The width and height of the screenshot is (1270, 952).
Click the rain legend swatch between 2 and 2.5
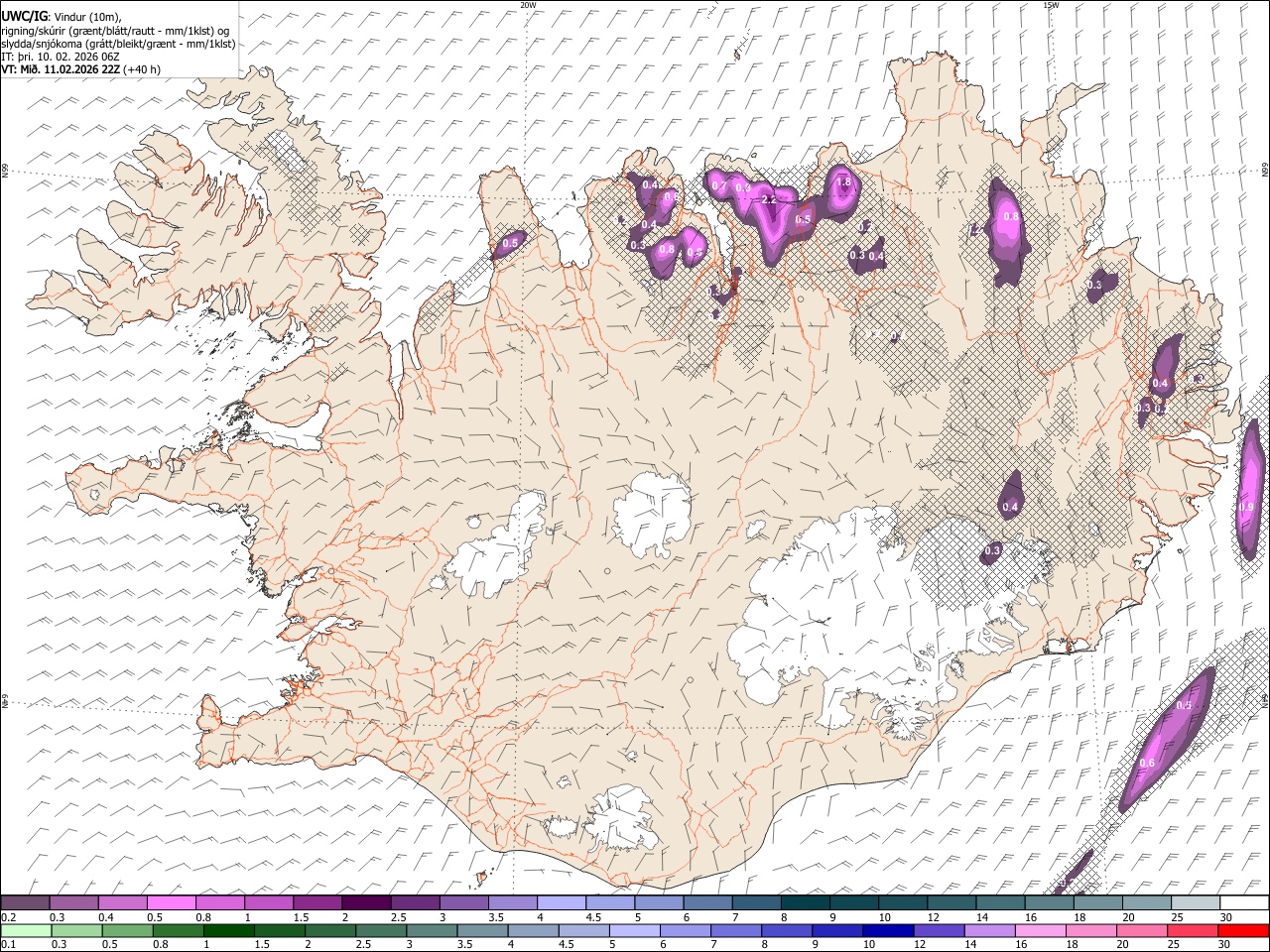tap(330, 930)
